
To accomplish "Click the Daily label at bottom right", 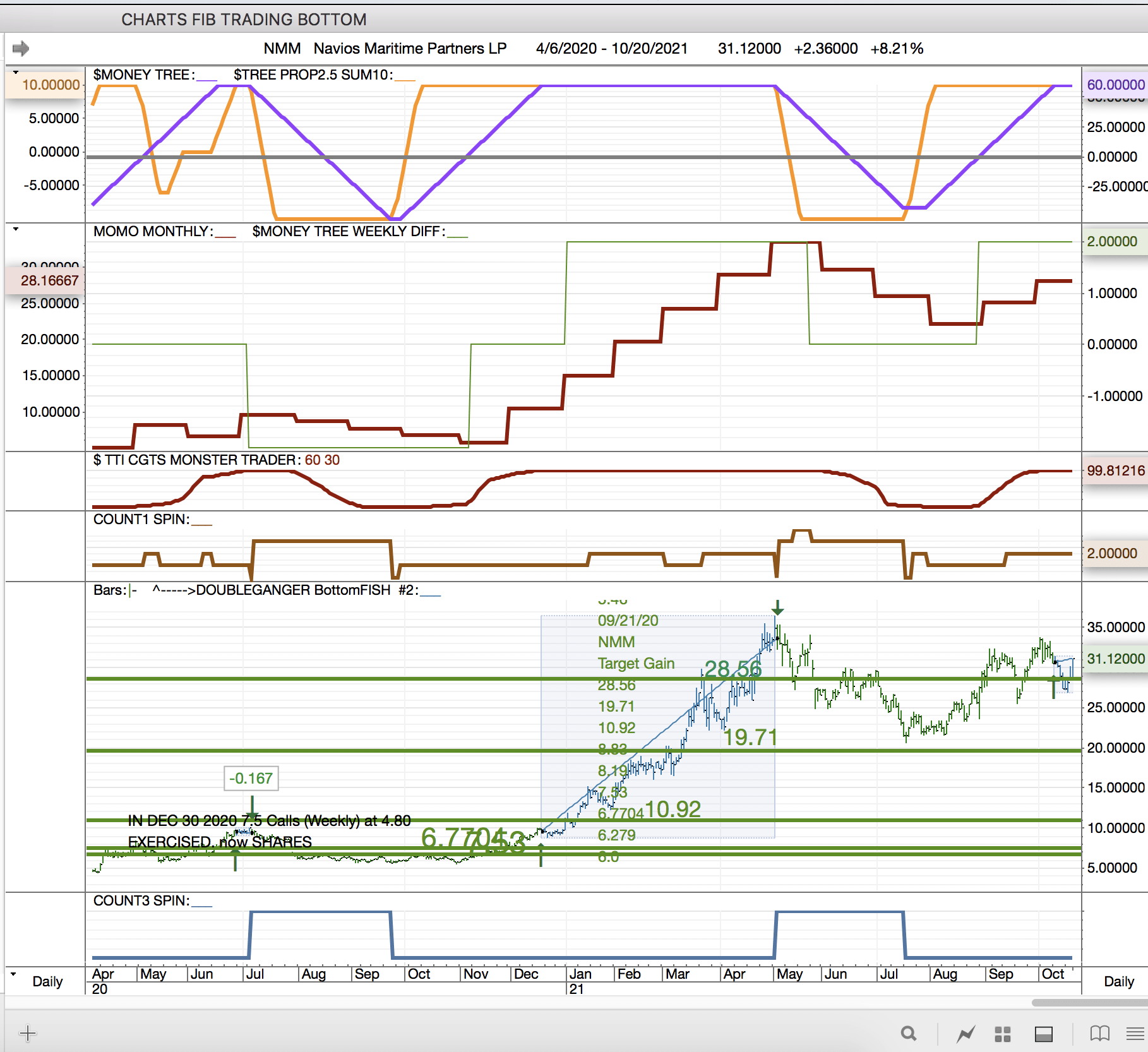I will 1118,981.
